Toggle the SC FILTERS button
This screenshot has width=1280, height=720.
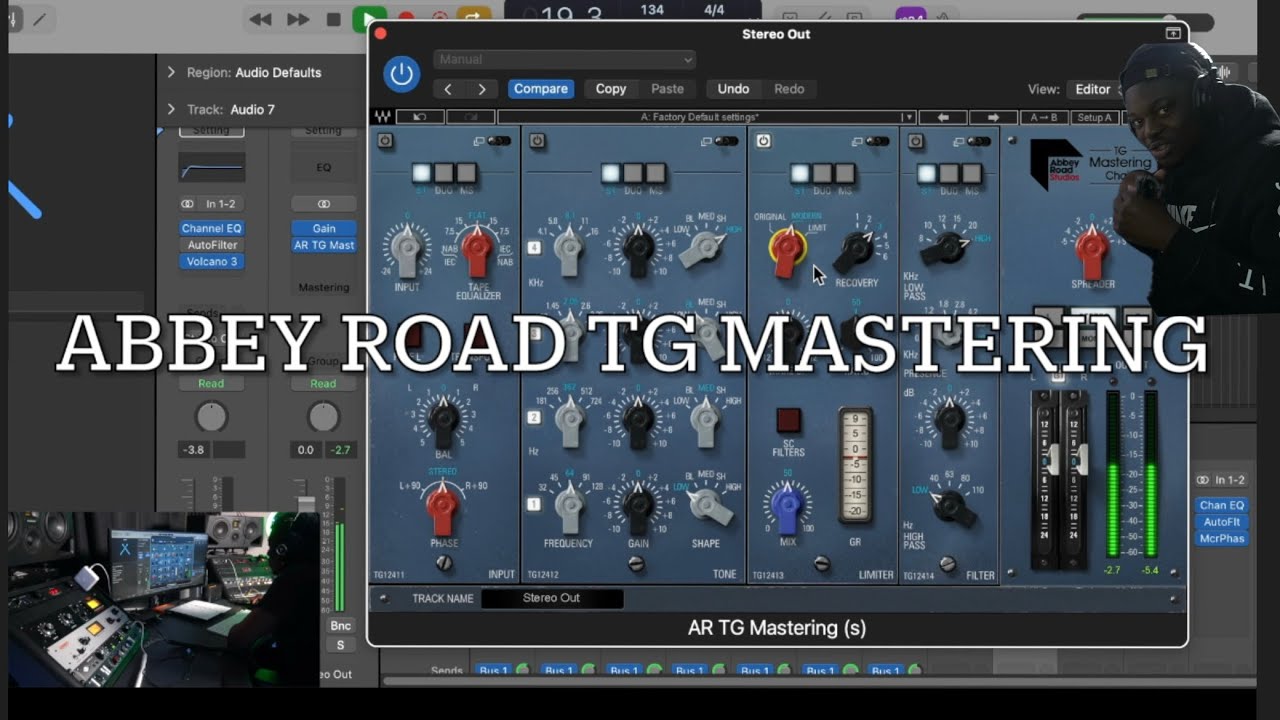(x=788, y=421)
